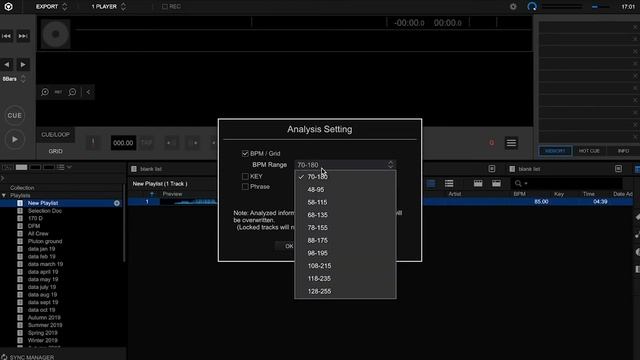640x360 pixels.
Task: Choose BPM range 118-235
Action: click(x=345, y=278)
